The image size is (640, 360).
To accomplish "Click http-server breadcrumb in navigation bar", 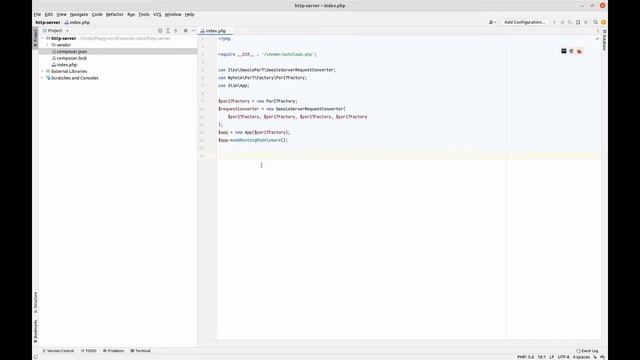I will pyautogui.click(x=48, y=22).
